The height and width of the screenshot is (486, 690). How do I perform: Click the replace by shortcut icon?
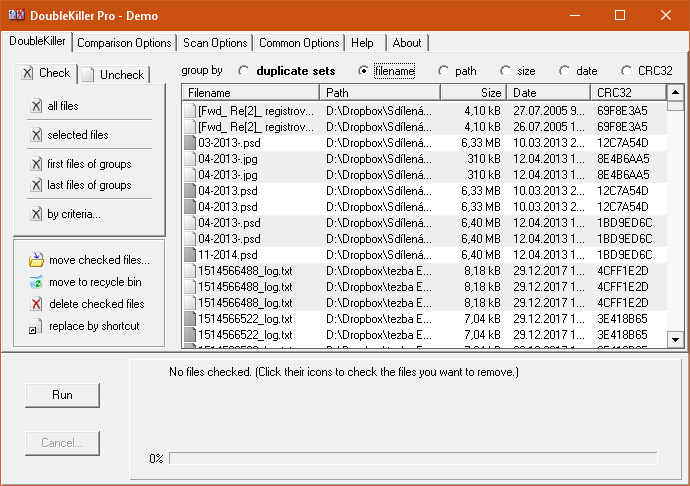[36, 327]
